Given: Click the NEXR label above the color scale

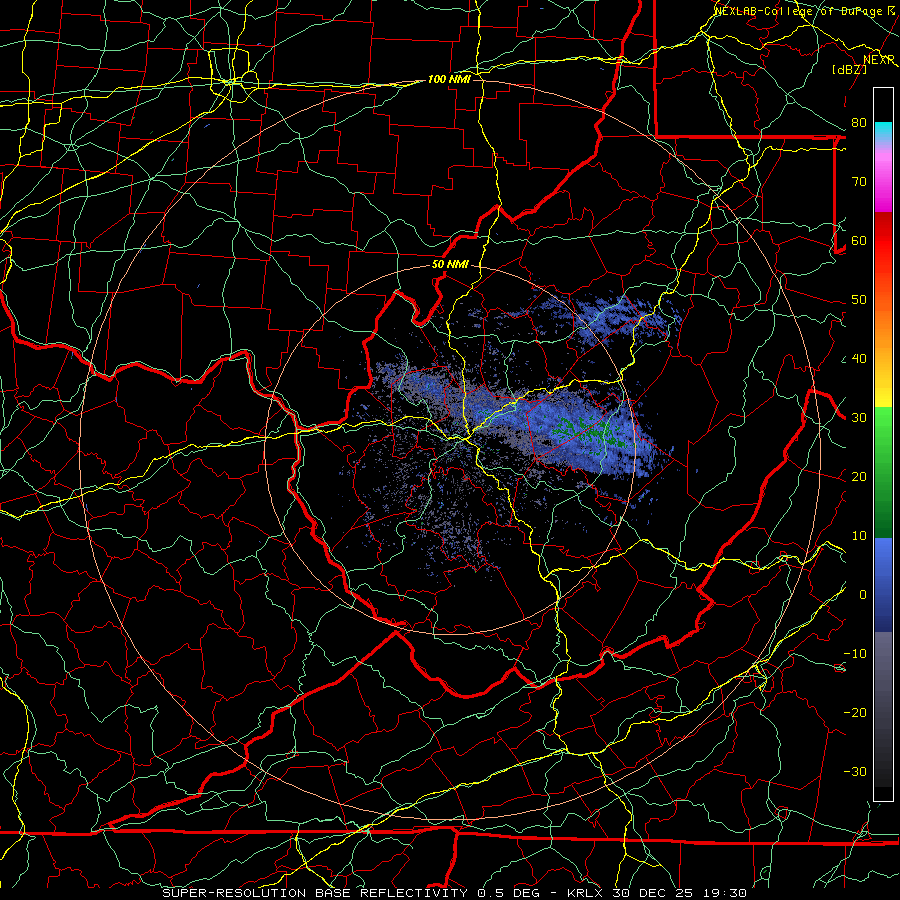Looking at the screenshot, I should click(879, 60).
